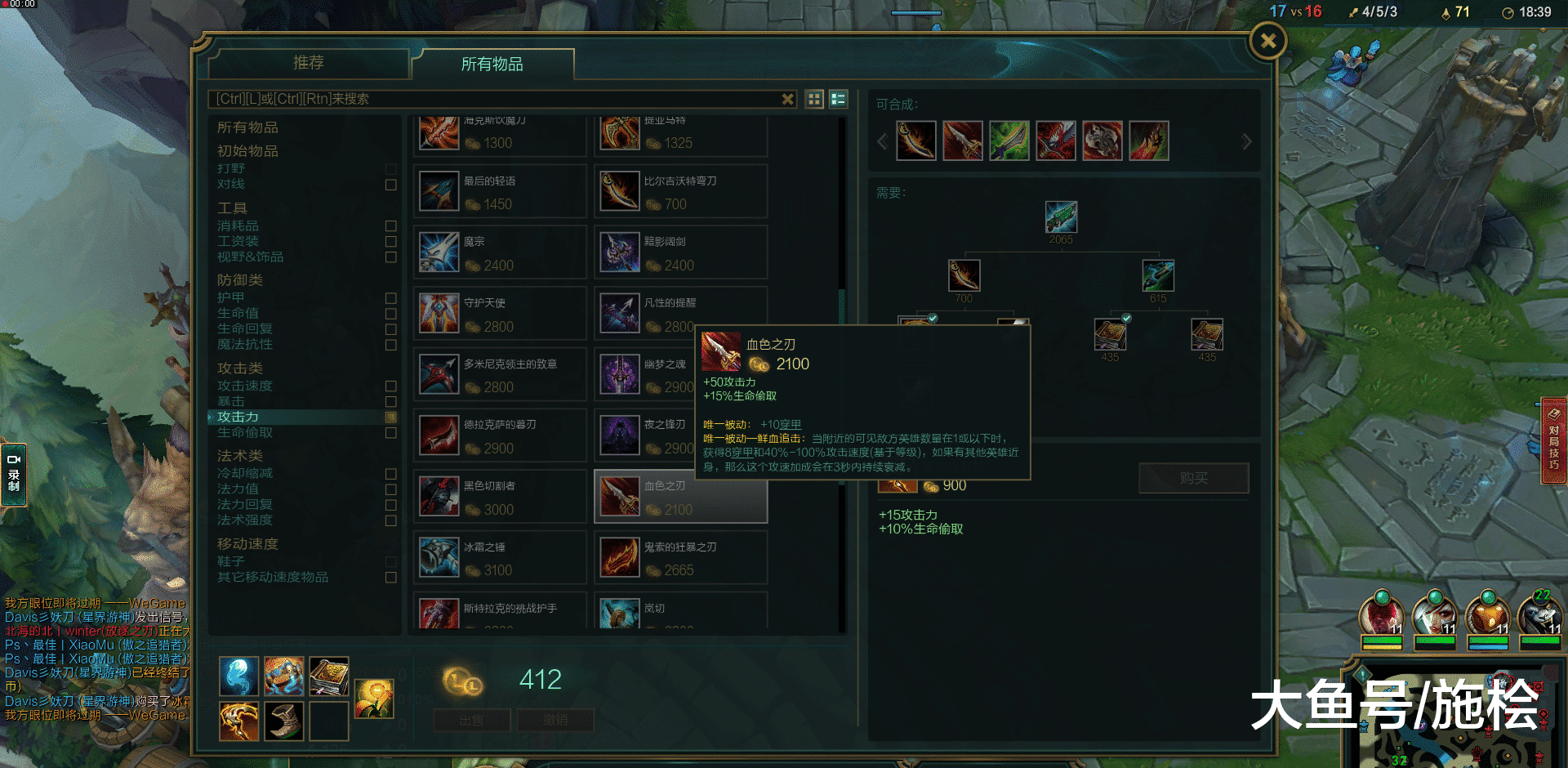Image resolution: width=1568 pixels, height=768 pixels.
Task: Select 所有物品 category in sidebar
Action: (247, 127)
